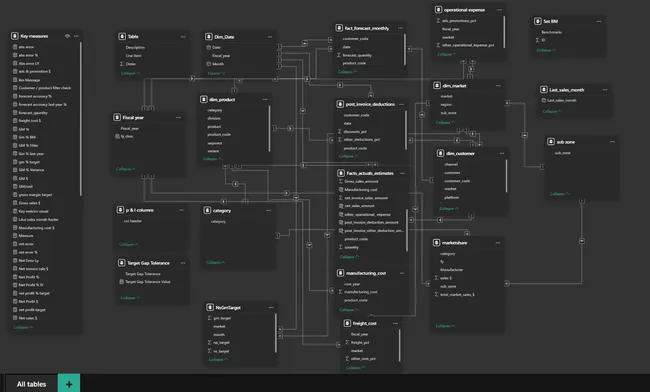Image resolution: width=650 pixels, height=392 pixels.
Task: Click the dim_customer table icon
Action: coord(440,153)
